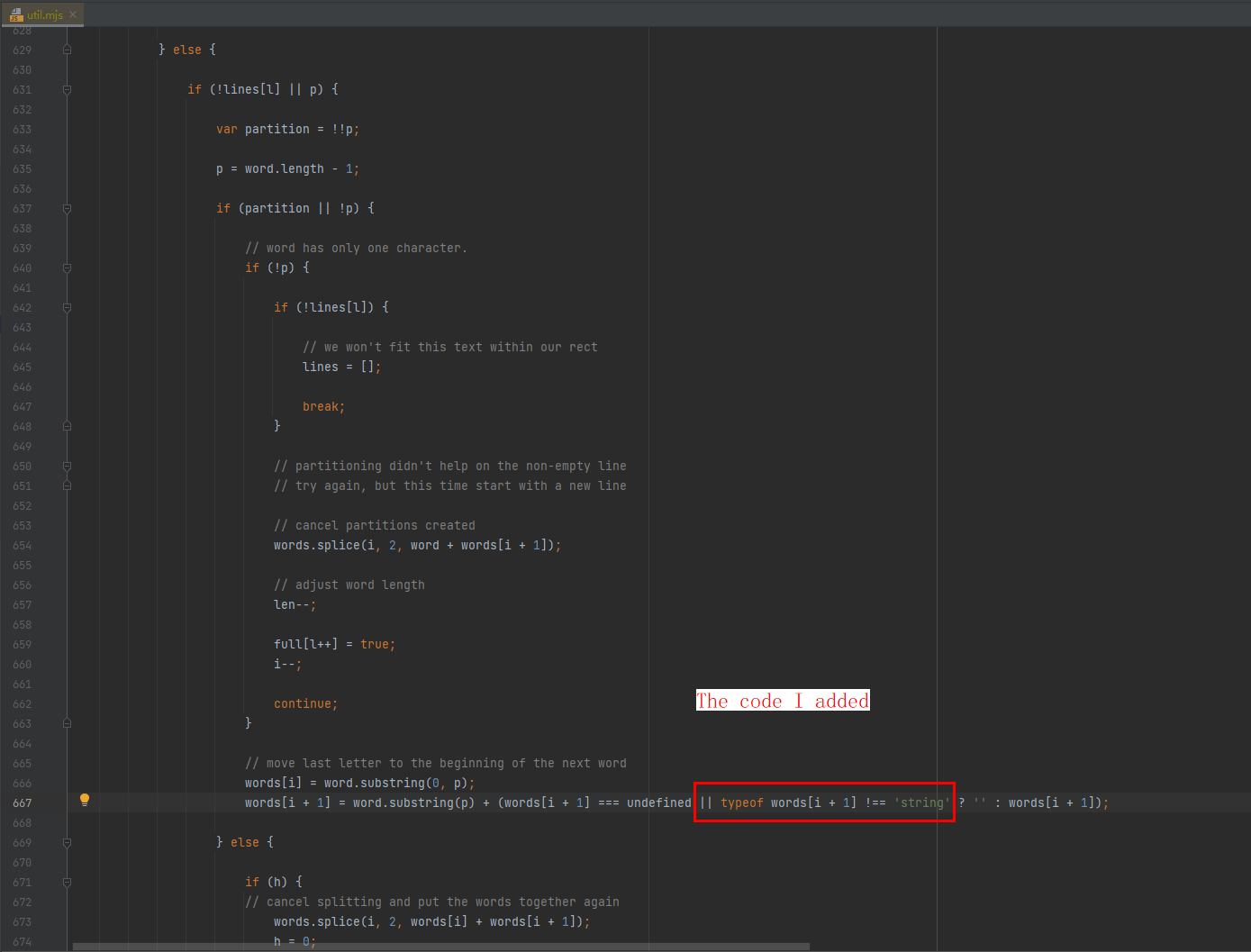
Task: Click line number 667 in the gutter
Action: (22, 802)
